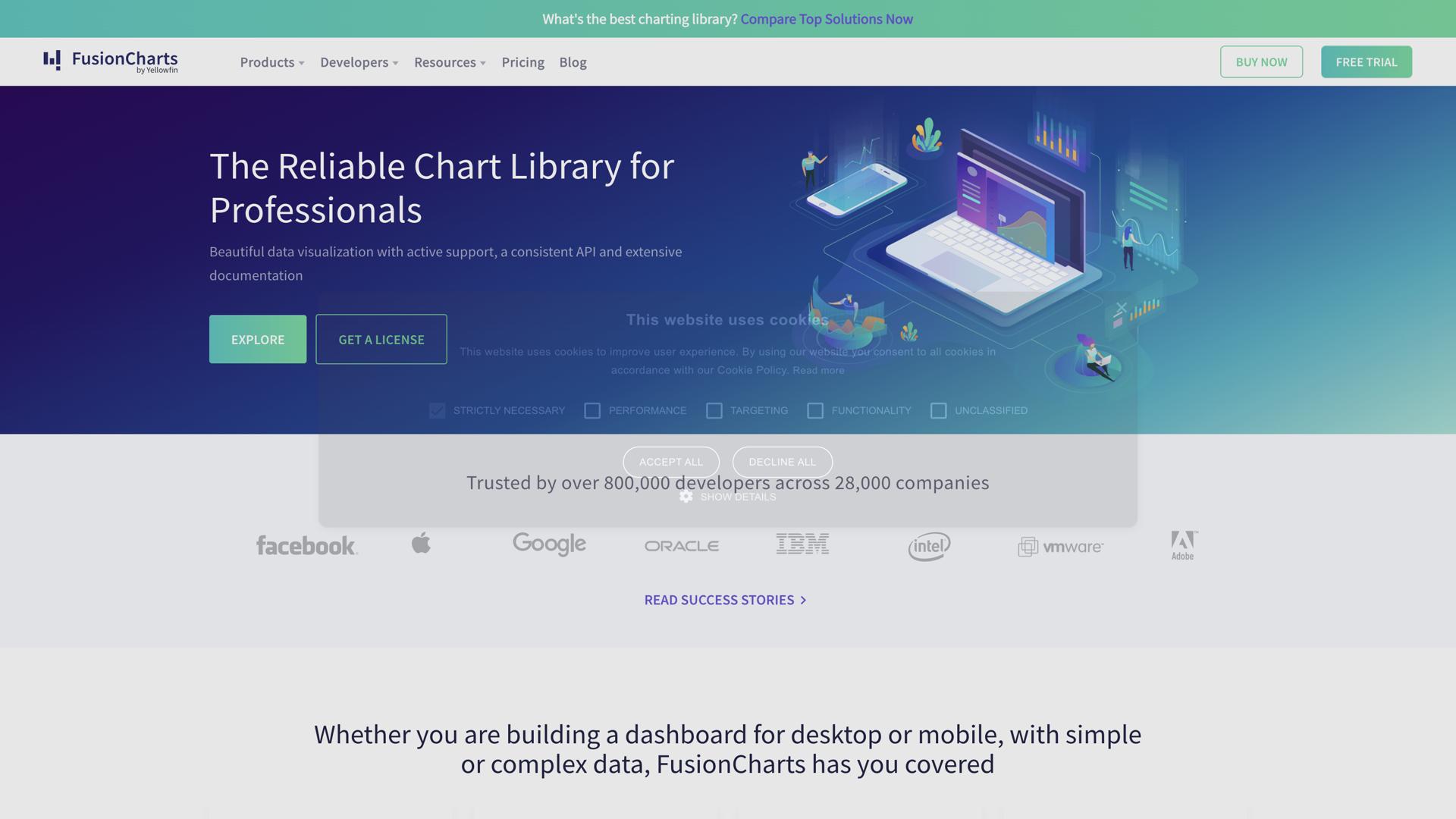The width and height of the screenshot is (1456, 819).
Task: Toggle the Functionality cookies checkbox
Action: coord(815,411)
